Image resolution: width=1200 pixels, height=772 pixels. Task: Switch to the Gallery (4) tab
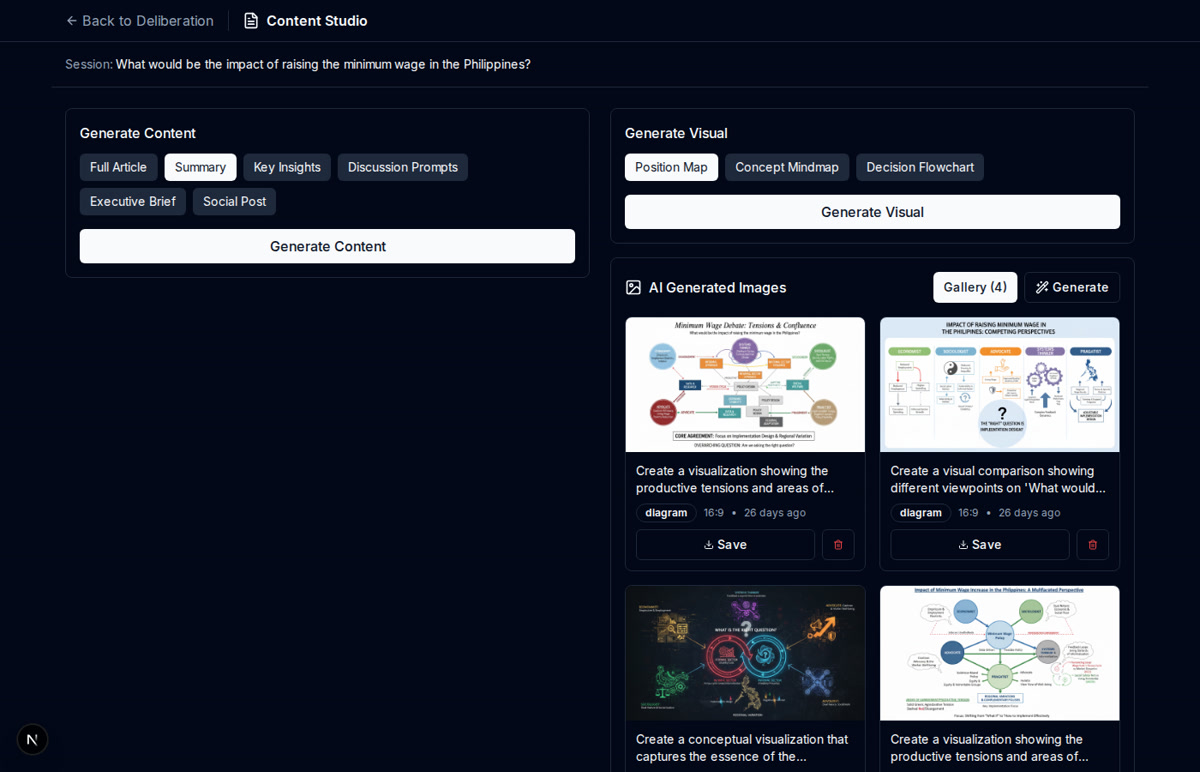click(974, 287)
